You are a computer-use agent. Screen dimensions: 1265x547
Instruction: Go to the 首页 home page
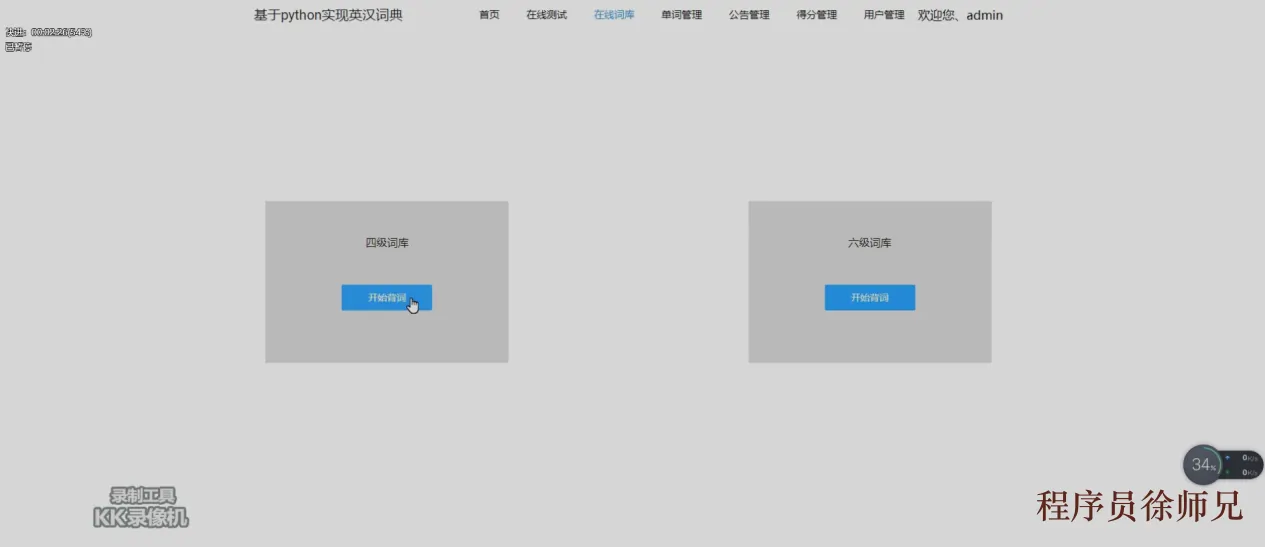coord(489,15)
